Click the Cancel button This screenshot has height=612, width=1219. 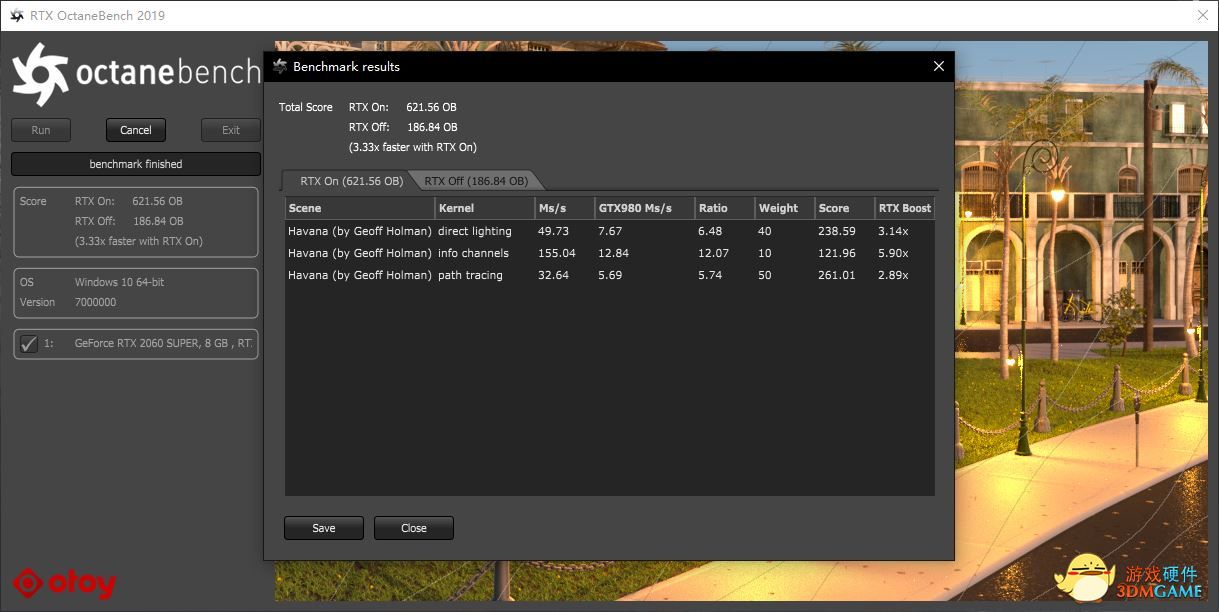136,130
